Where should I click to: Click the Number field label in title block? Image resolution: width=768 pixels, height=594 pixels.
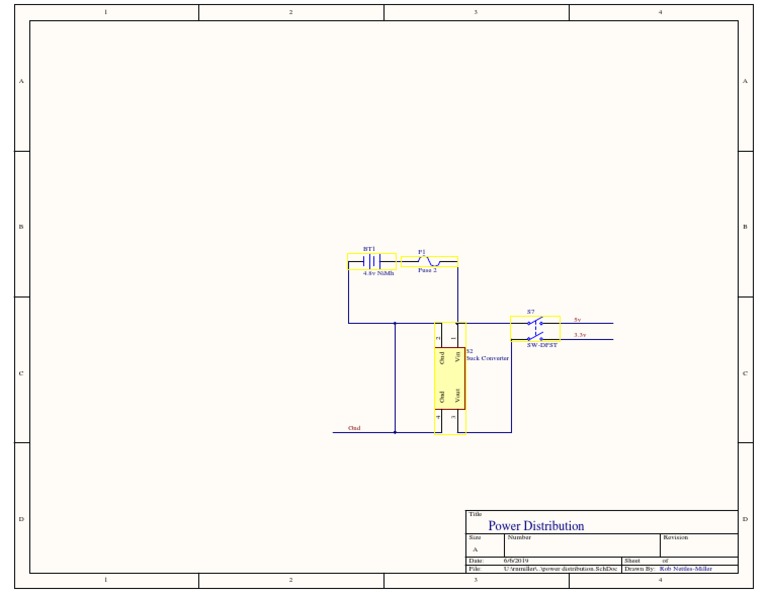pos(519,537)
